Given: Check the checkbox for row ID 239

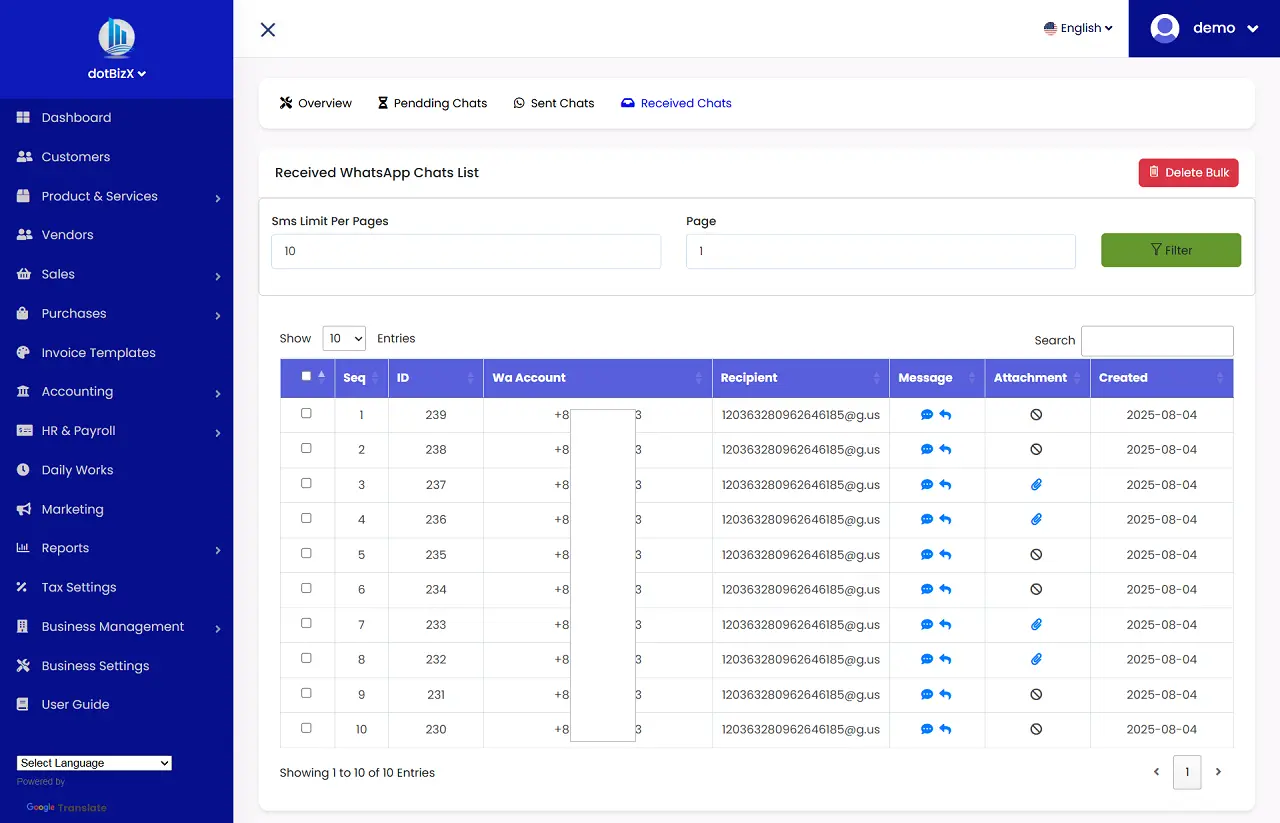Looking at the screenshot, I should [307, 413].
